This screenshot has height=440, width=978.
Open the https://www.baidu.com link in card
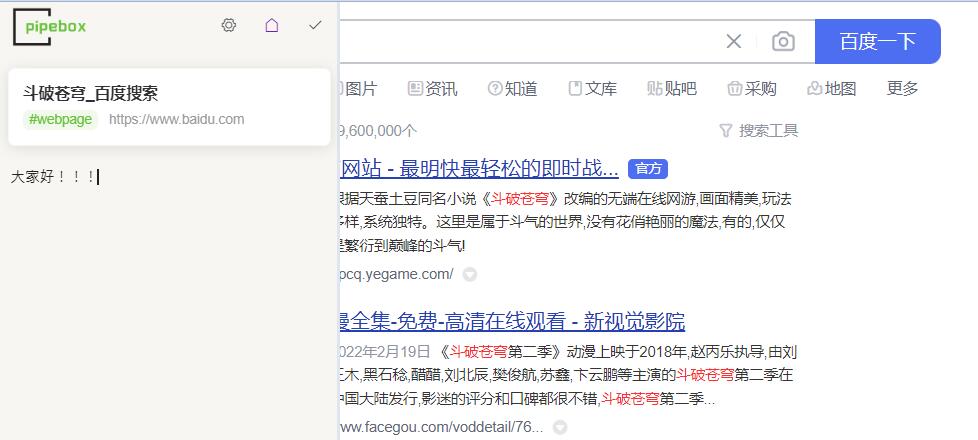tap(177, 119)
